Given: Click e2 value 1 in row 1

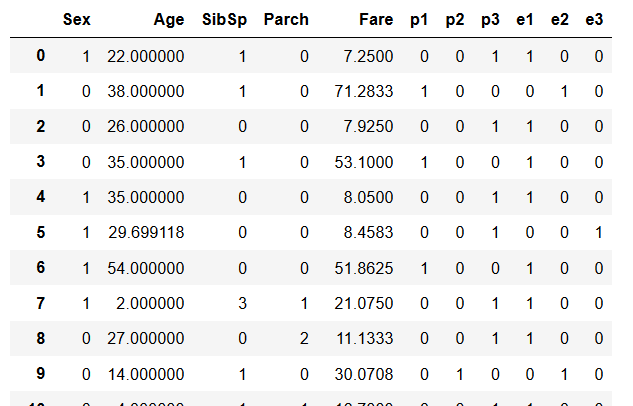Looking at the screenshot, I should click(564, 91).
